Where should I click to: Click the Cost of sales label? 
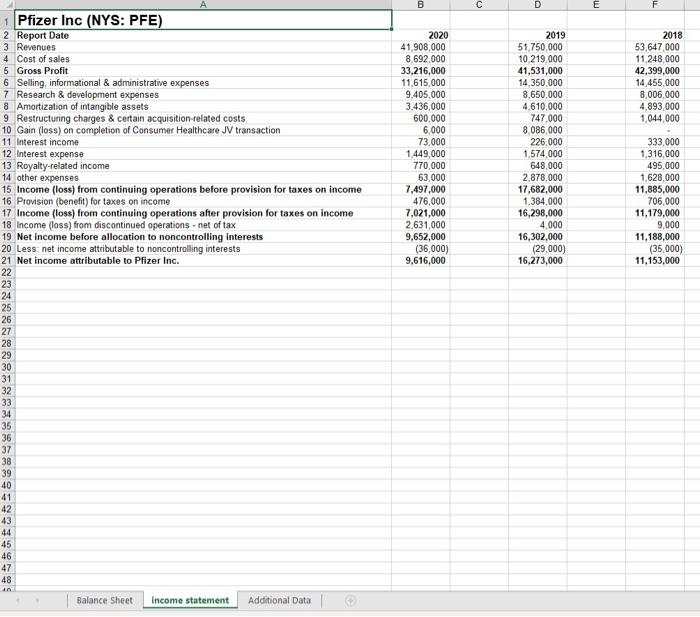pos(203,59)
